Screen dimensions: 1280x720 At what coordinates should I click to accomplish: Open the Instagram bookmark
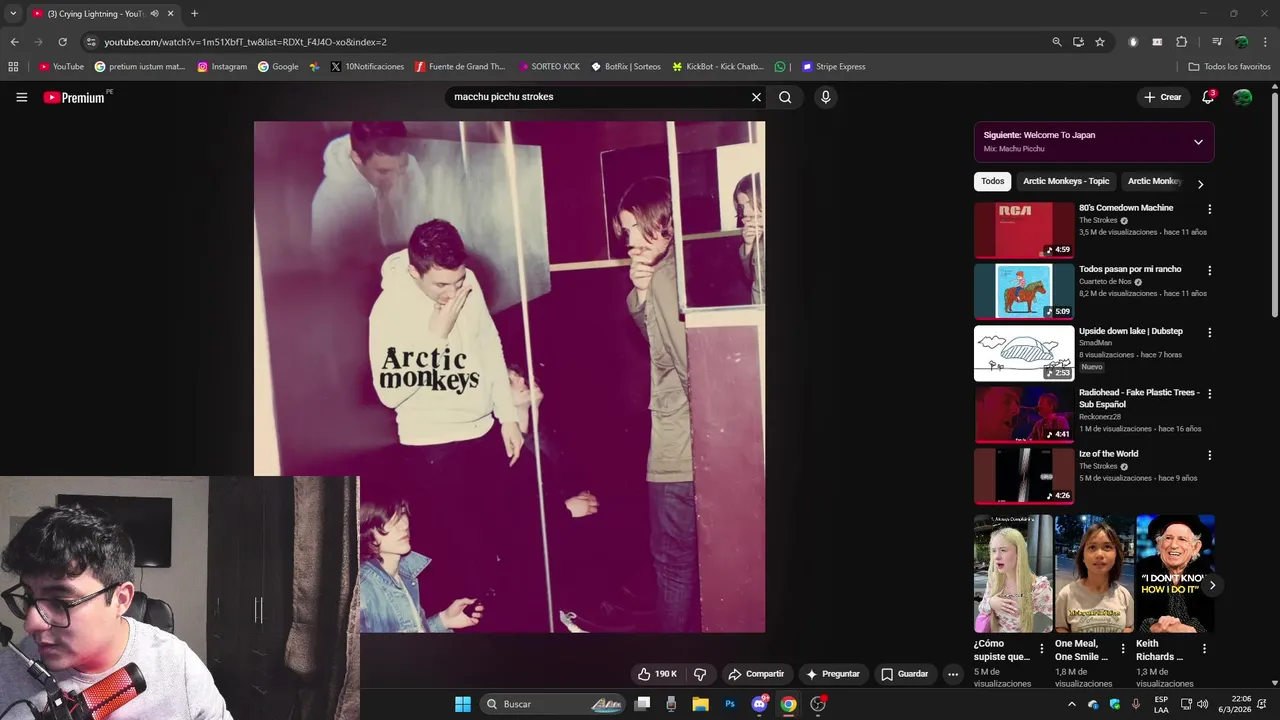pyautogui.click(x=222, y=67)
